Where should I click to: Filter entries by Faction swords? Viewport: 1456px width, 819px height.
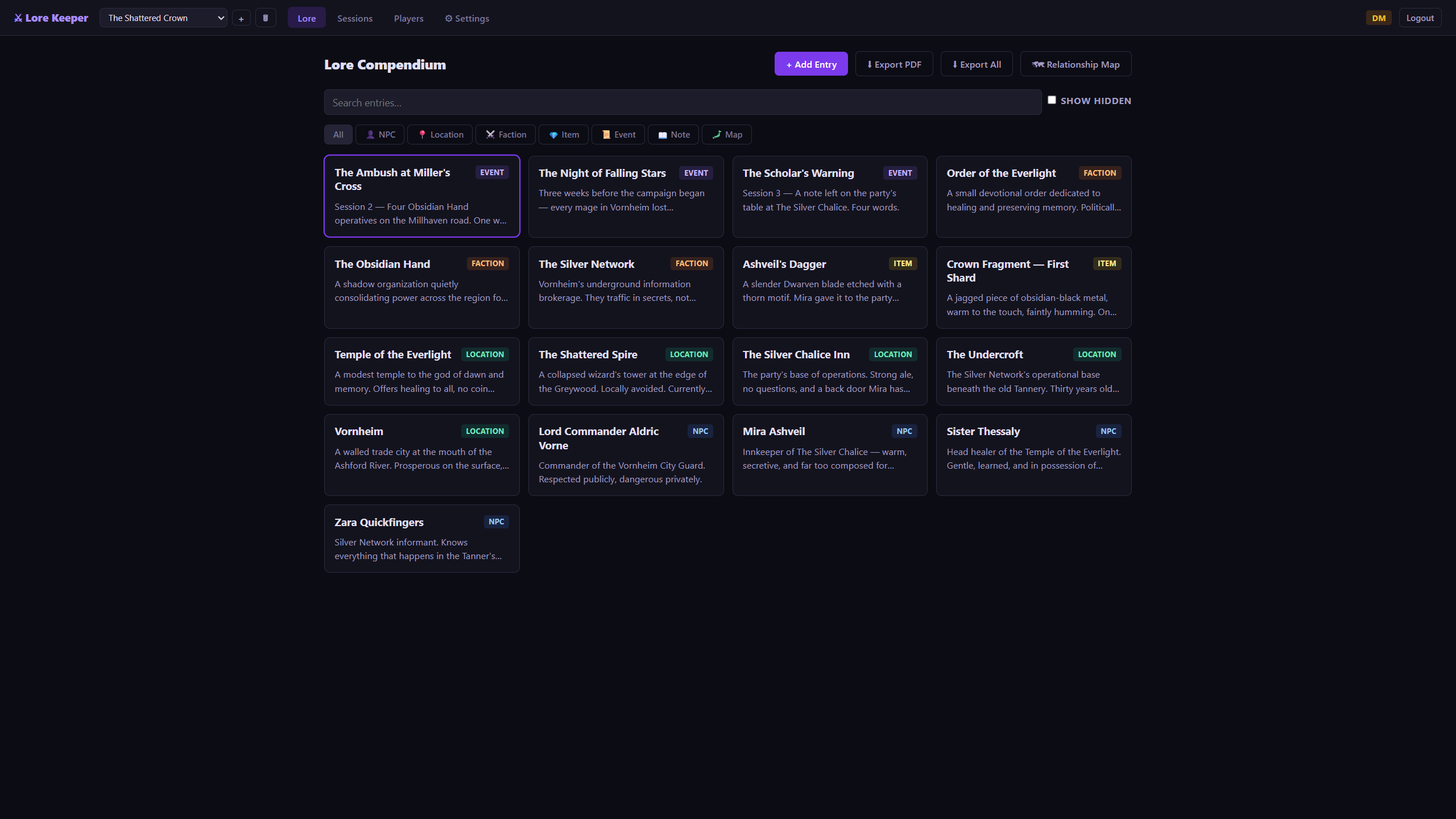coord(505,135)
